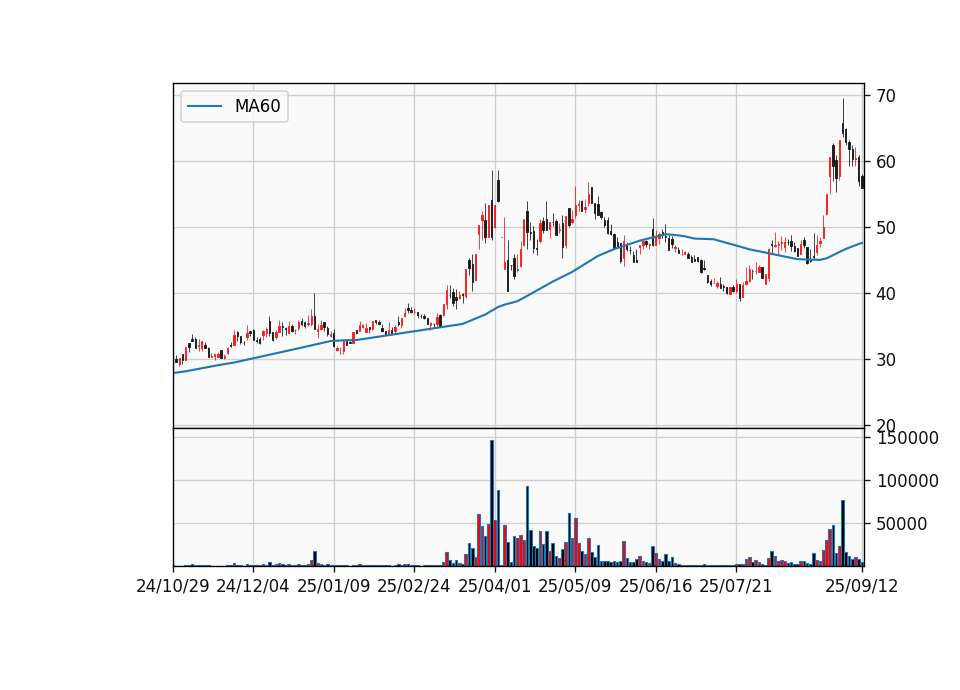The height and width of the screenshot is (690, 960).
Task: Select the 25/09/12 date axis label
Action: (x=862, y=586)
